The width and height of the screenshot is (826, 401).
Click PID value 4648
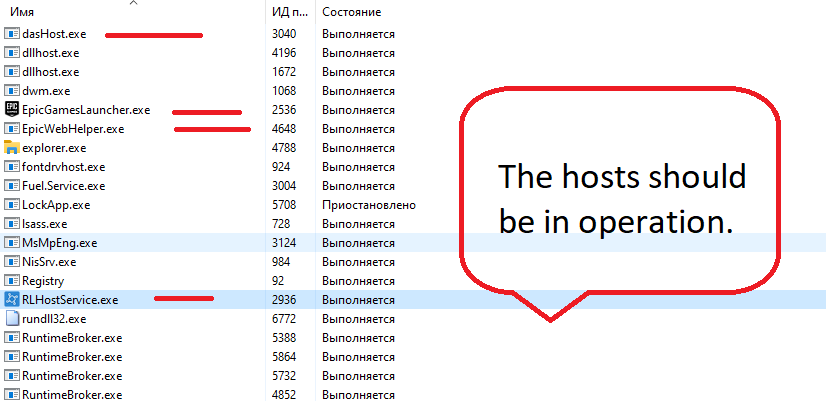(x=284, y=129)
